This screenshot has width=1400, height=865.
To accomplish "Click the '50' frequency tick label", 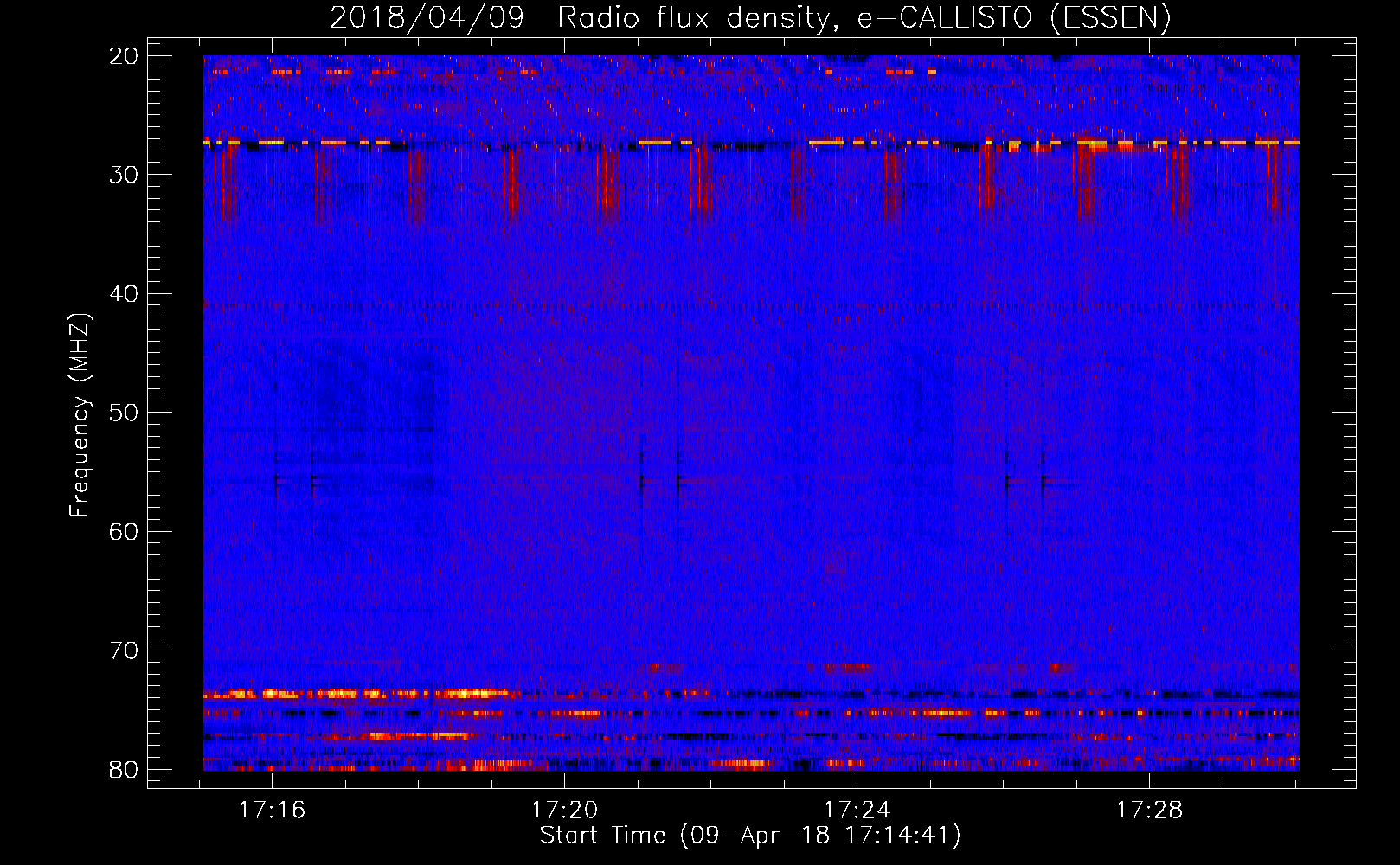I will coord(124,413).
